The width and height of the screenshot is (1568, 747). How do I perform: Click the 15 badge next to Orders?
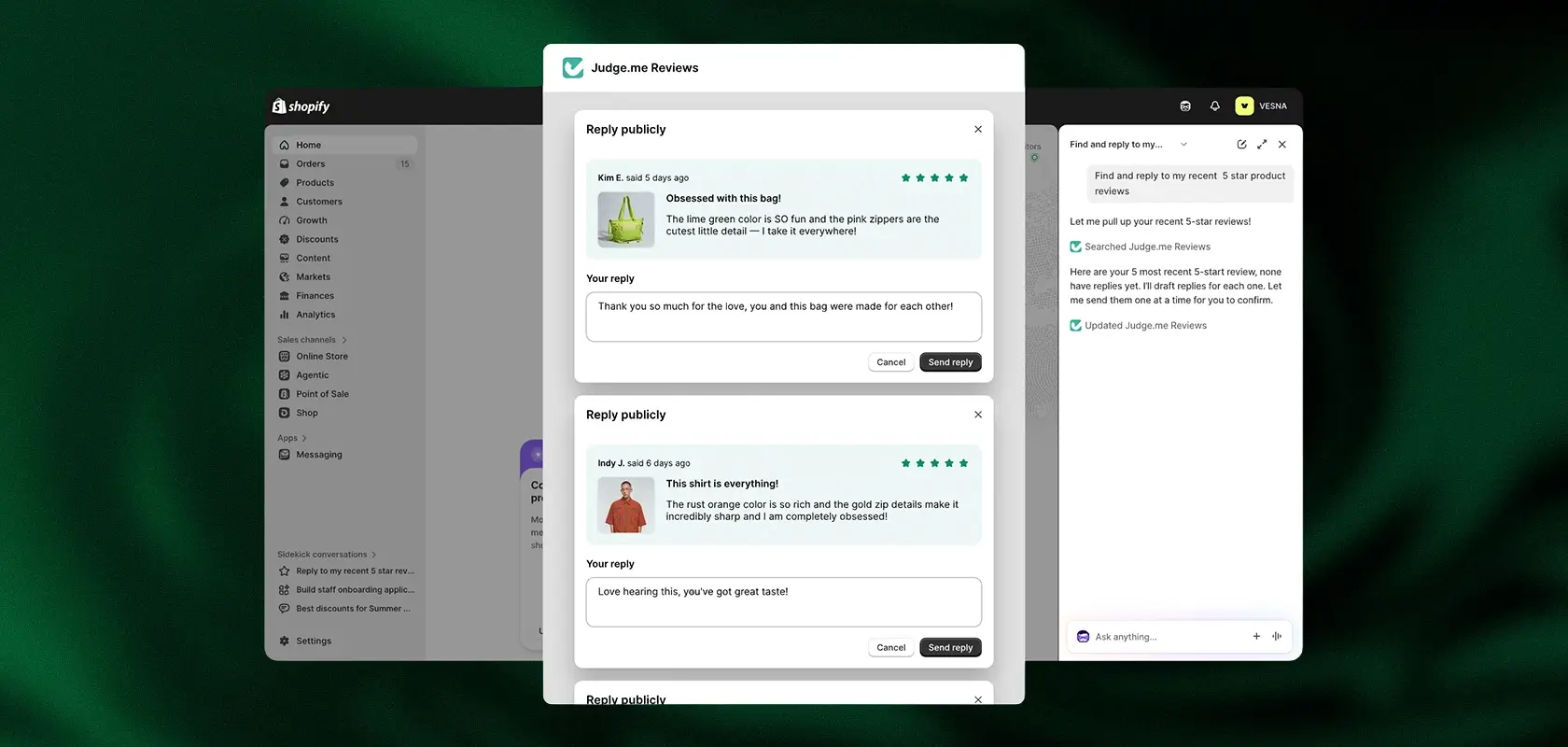404,164
